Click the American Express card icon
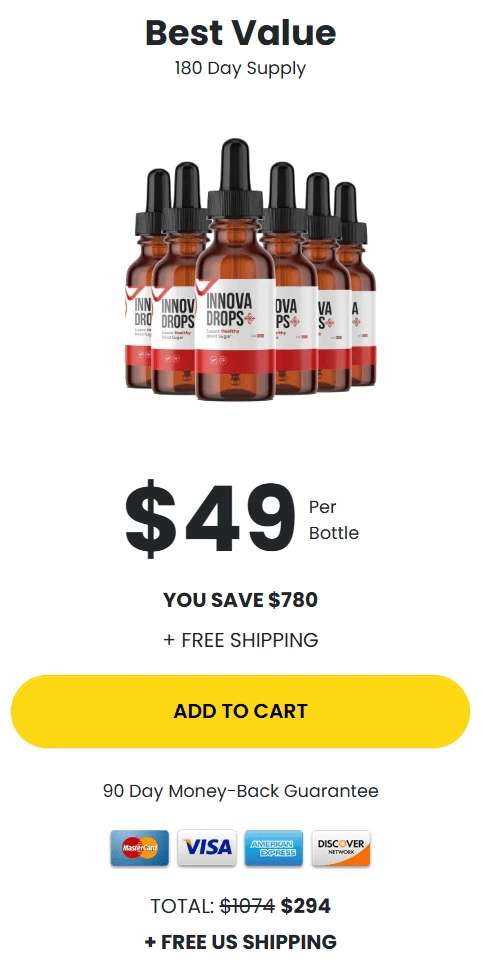The image size is (483, 964). point(273,848)
